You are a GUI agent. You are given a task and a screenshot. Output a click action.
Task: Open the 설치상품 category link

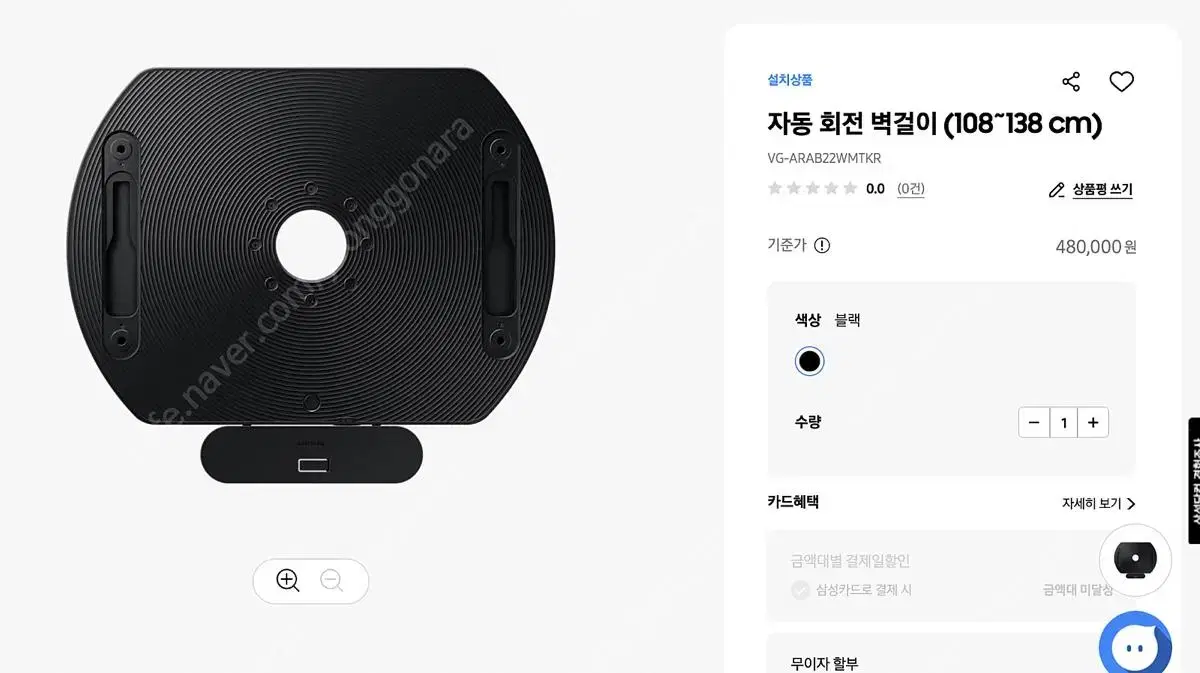click(x=790, y=80)
